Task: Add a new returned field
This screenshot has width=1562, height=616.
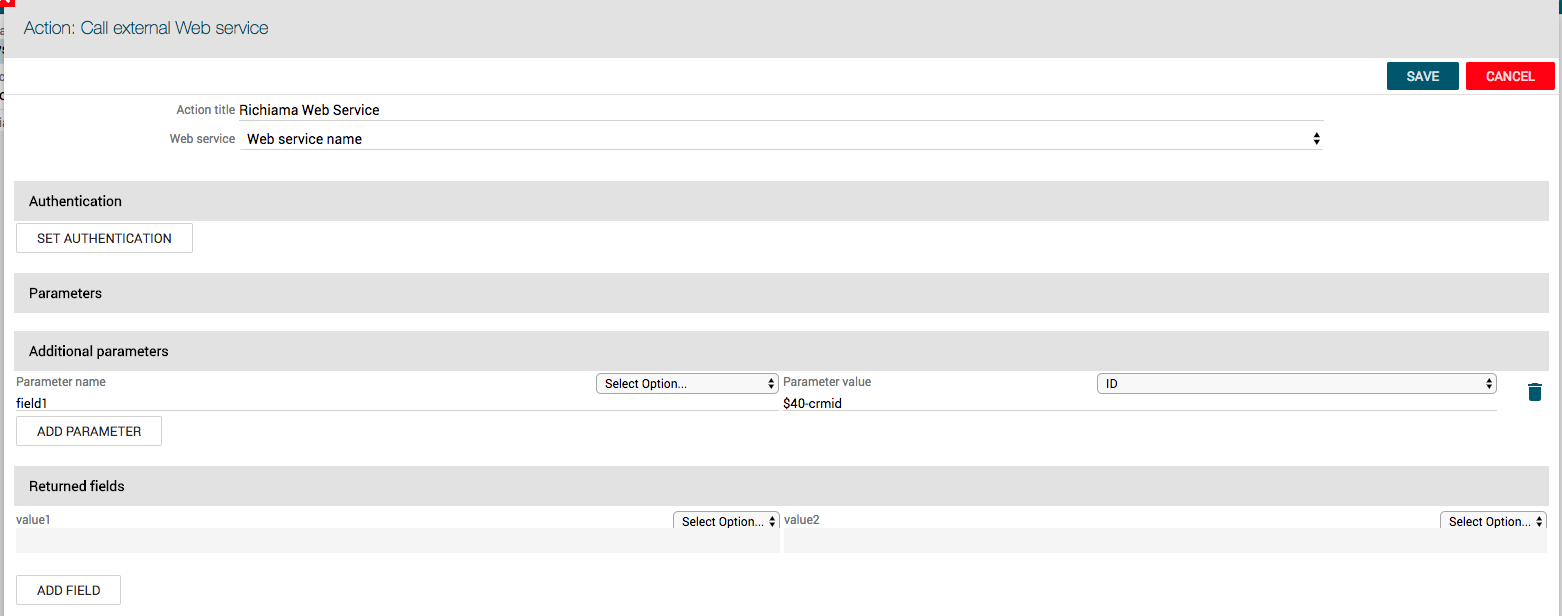Action: [68, 590]
